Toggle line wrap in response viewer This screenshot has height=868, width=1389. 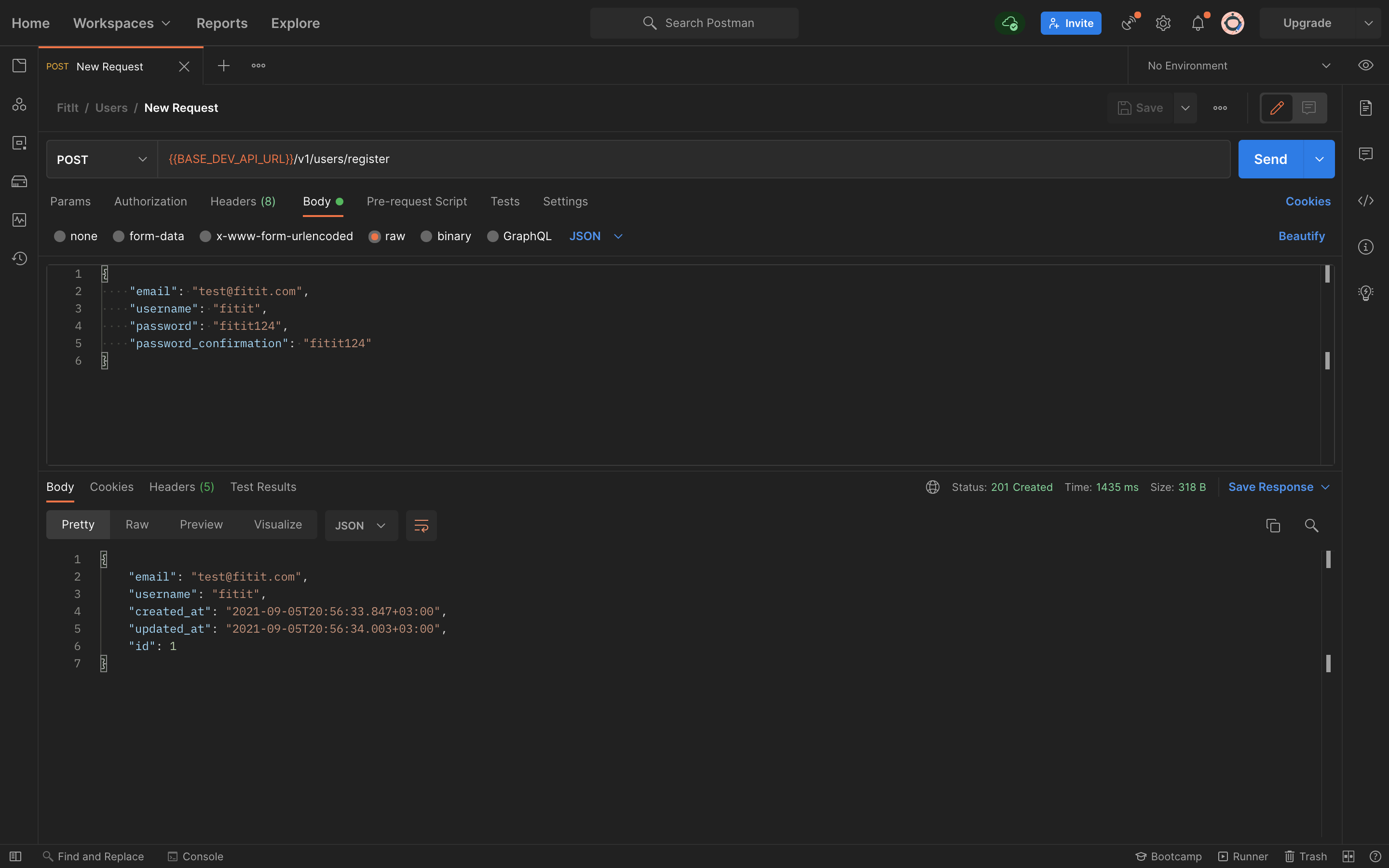422,525
